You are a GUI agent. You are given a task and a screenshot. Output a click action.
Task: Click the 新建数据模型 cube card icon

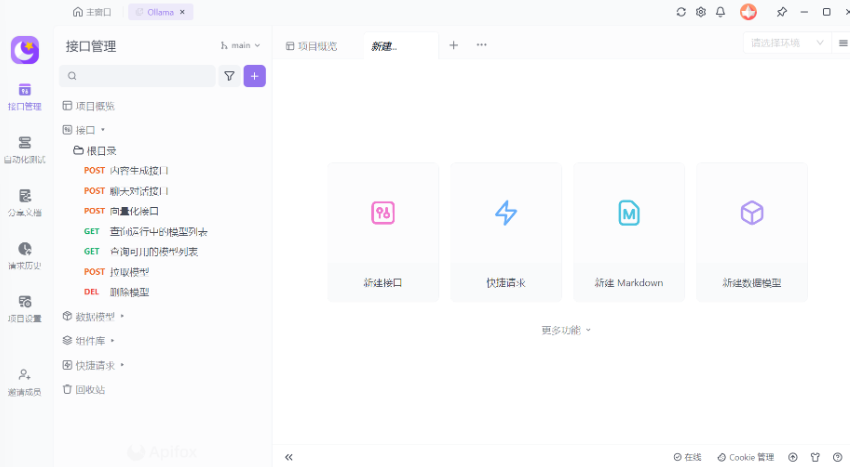tap(752, 213)
